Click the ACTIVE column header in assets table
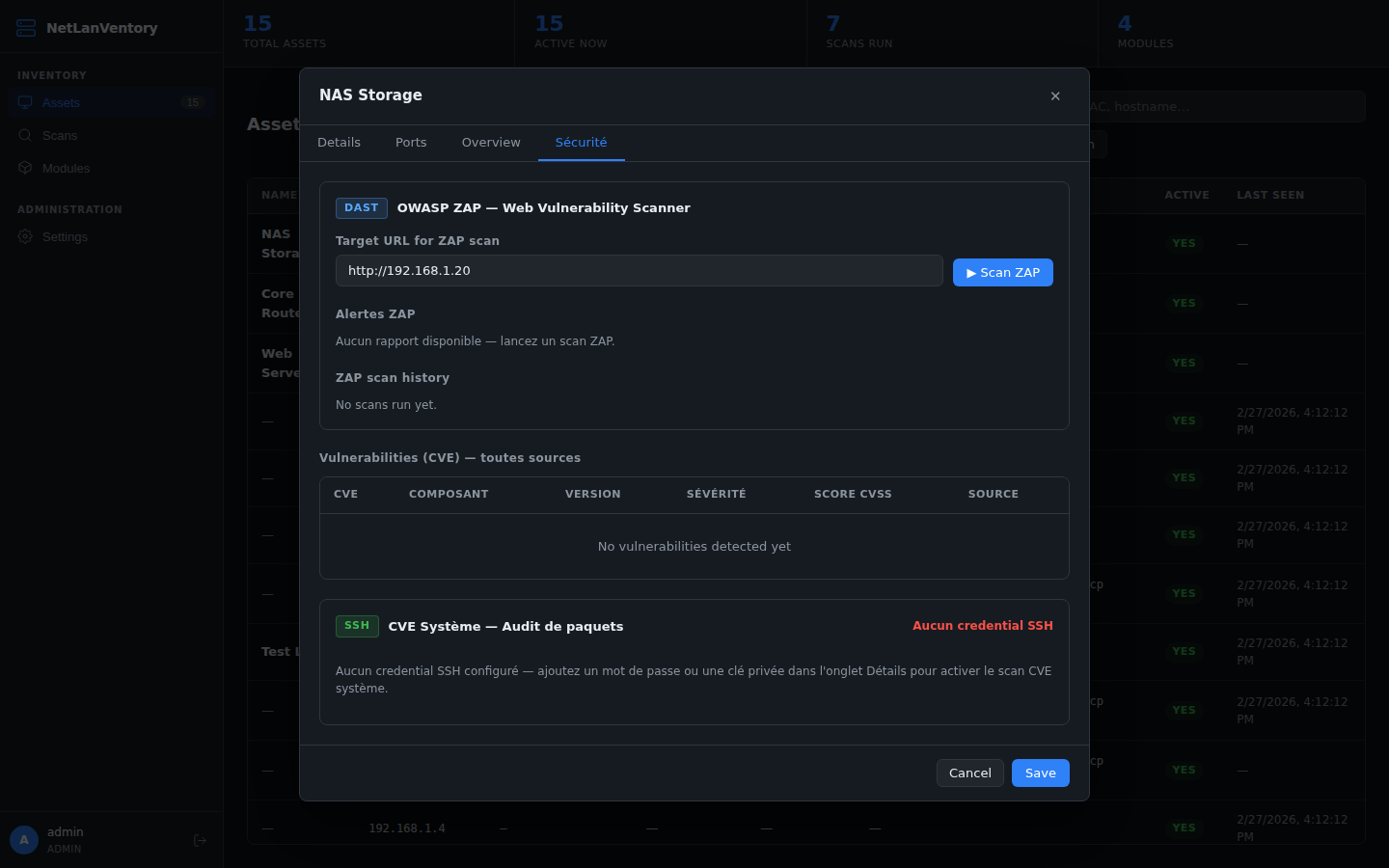The image size is (1389, 868). [1186, 196]
